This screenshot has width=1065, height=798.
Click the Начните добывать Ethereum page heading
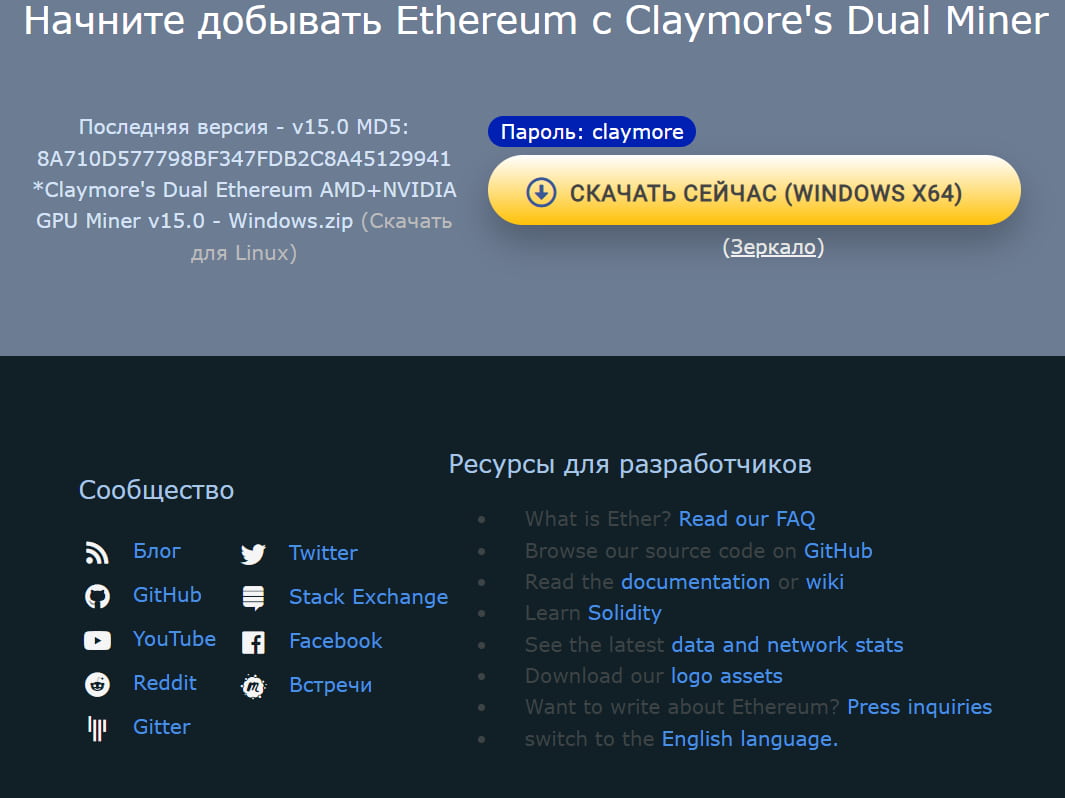pos(537,20)
